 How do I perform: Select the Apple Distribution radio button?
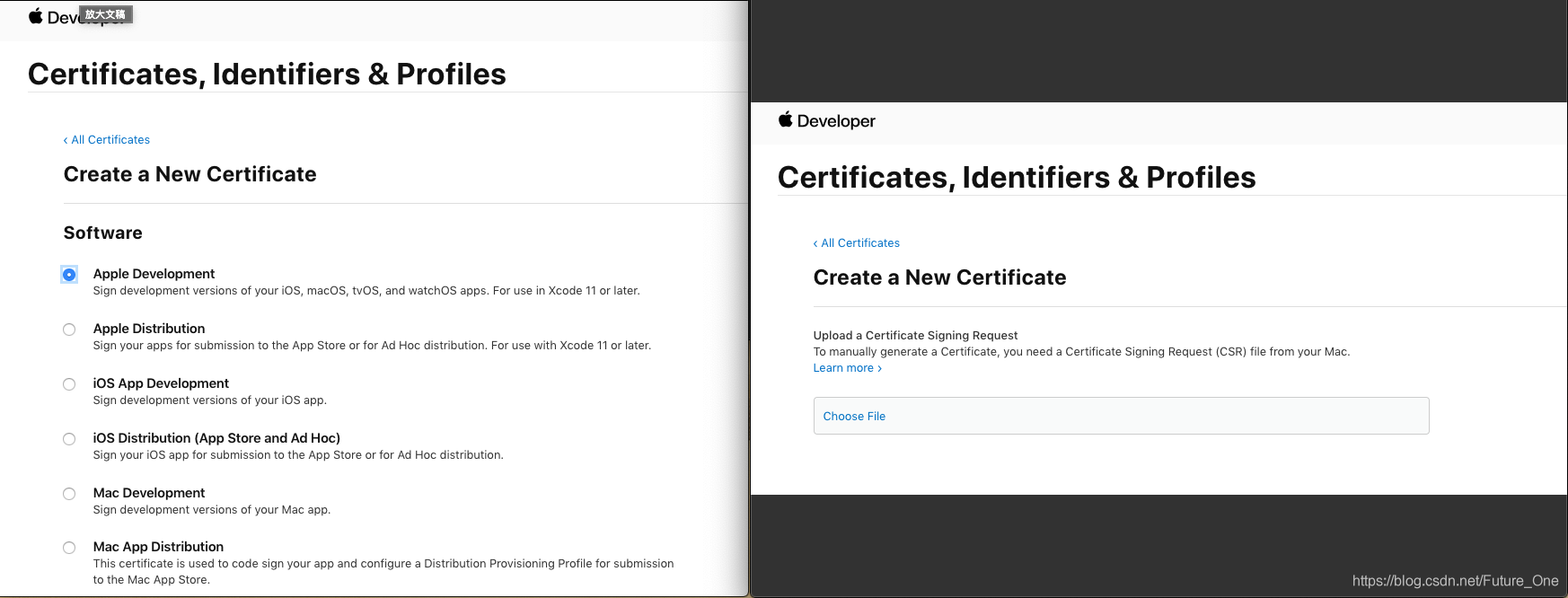click(69, 330)
